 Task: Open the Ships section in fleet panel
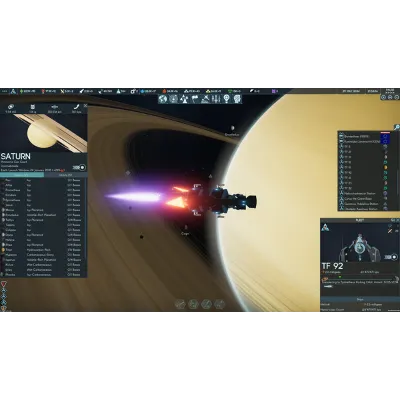360,299
